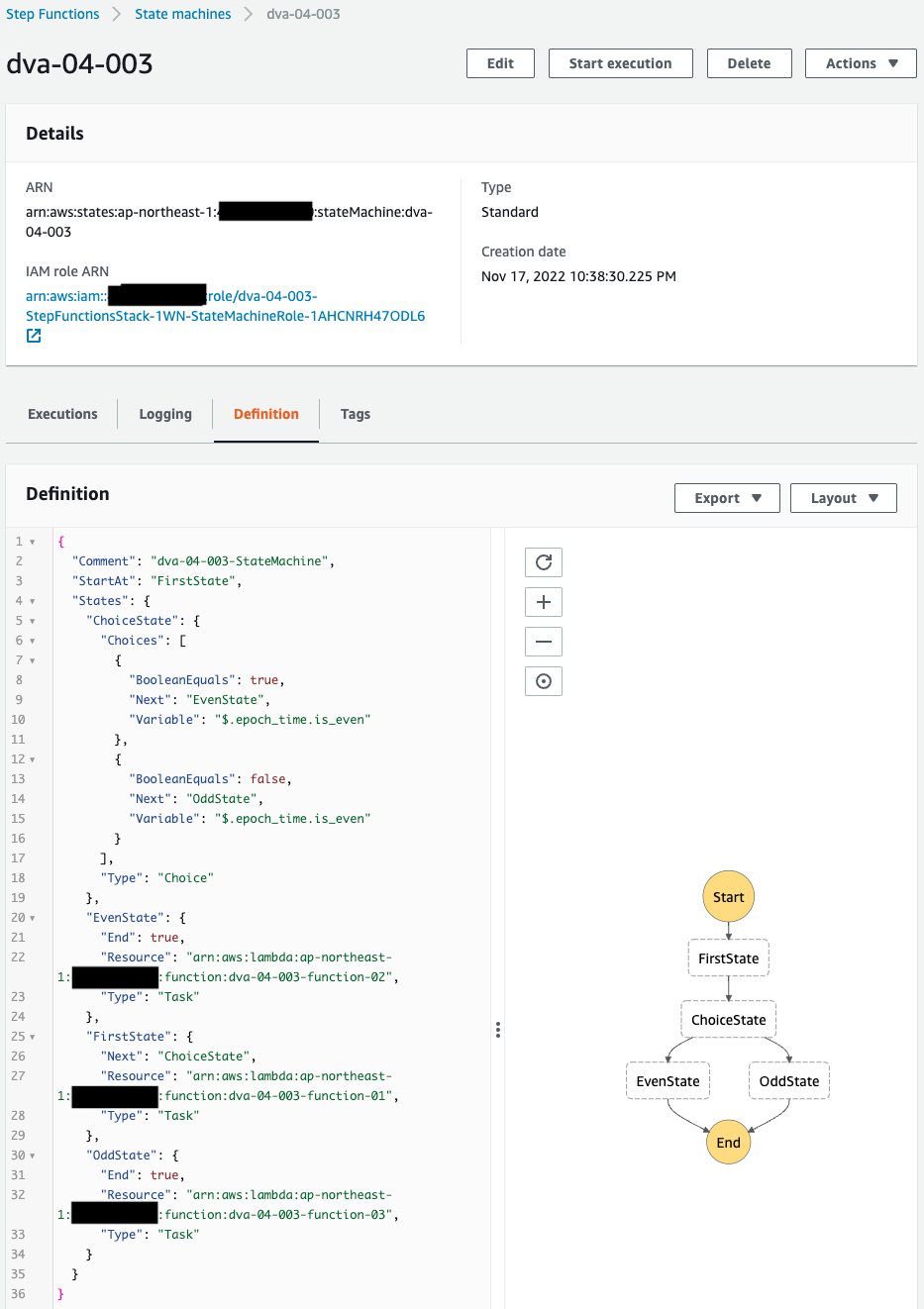Open IAM role via external link icon
Image resolution: width=924 pixels, height=1309 pixels.
tap(33, 336)
